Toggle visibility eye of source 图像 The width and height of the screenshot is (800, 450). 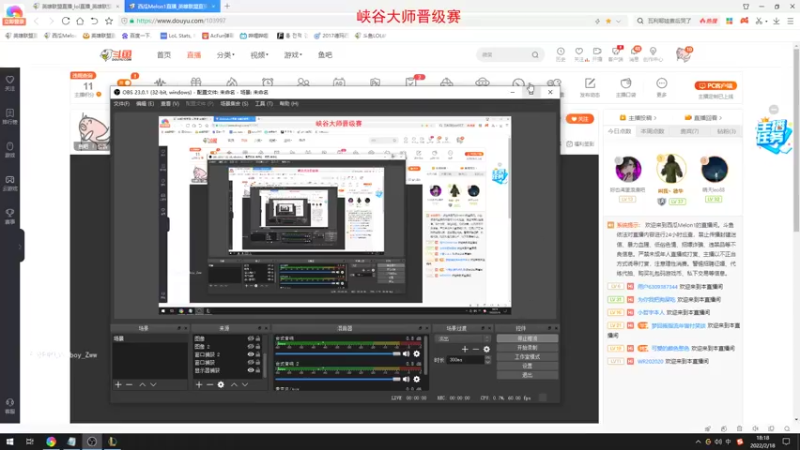[x=251, y=338]
